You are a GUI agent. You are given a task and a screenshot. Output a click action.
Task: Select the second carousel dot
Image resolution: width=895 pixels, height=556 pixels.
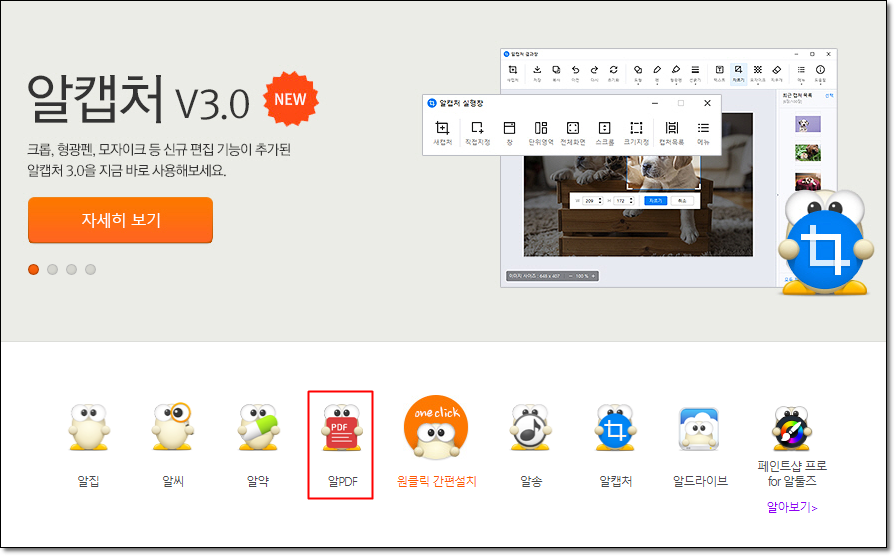(53, 269)
